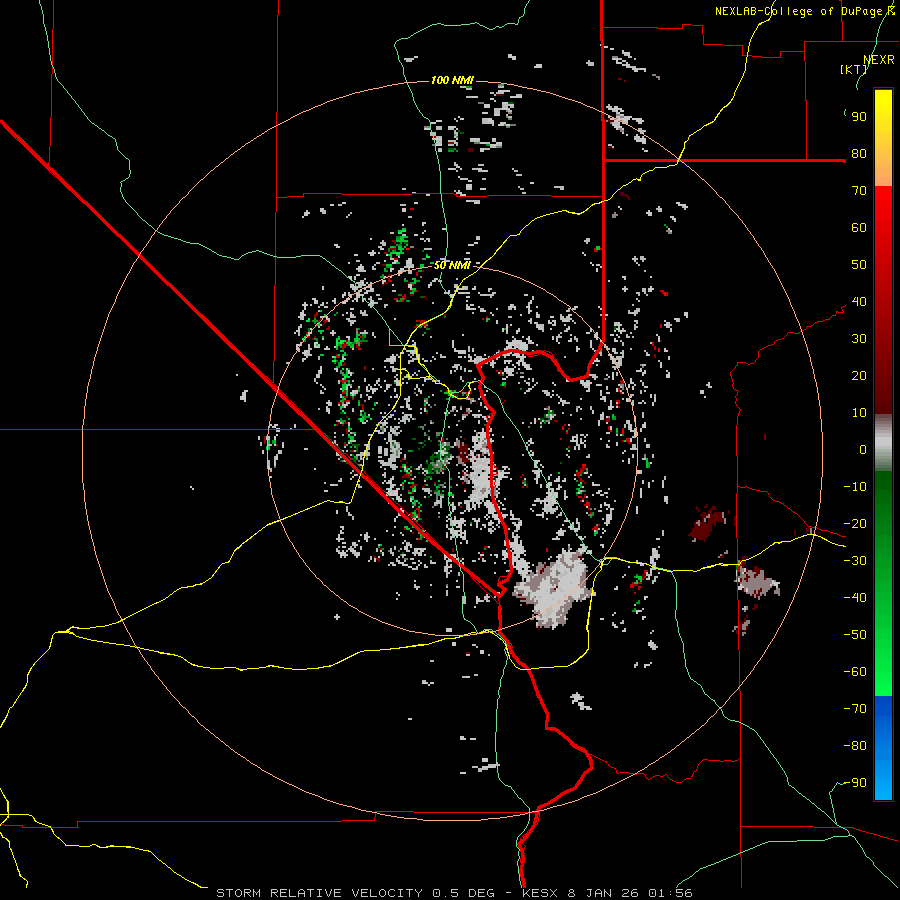Click the 70 value on velocity scale
900x900 pixels.
[x=859, y=191]
